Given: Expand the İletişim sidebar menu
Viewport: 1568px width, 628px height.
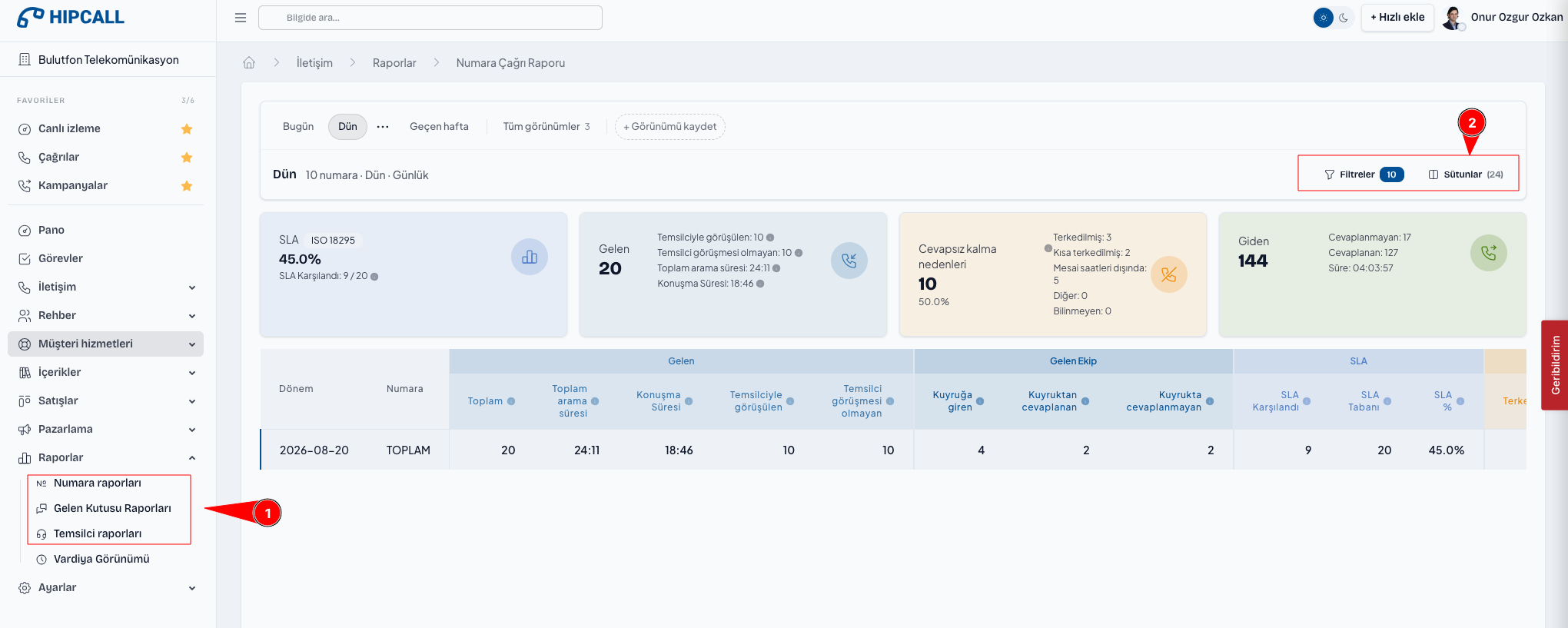Looking at the screenshot, I should pyautogui.click(x=106, y=287).
